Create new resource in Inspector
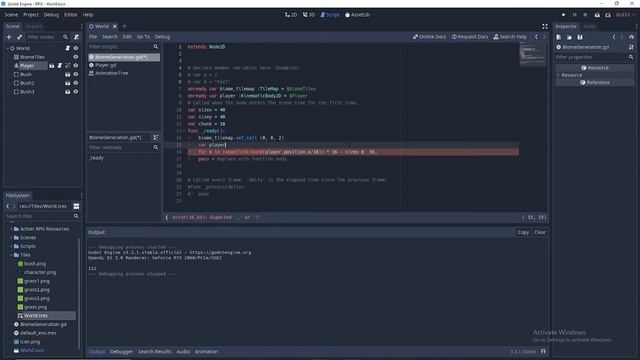 coord(559,37)
